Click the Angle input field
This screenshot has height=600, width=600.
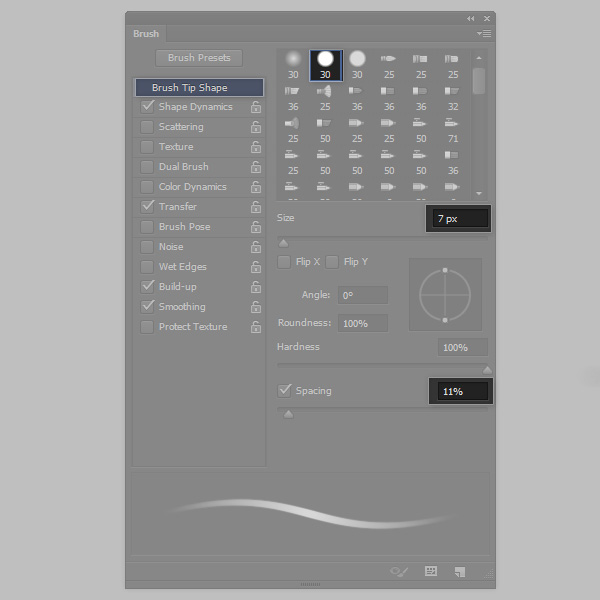tap(363, 295)
